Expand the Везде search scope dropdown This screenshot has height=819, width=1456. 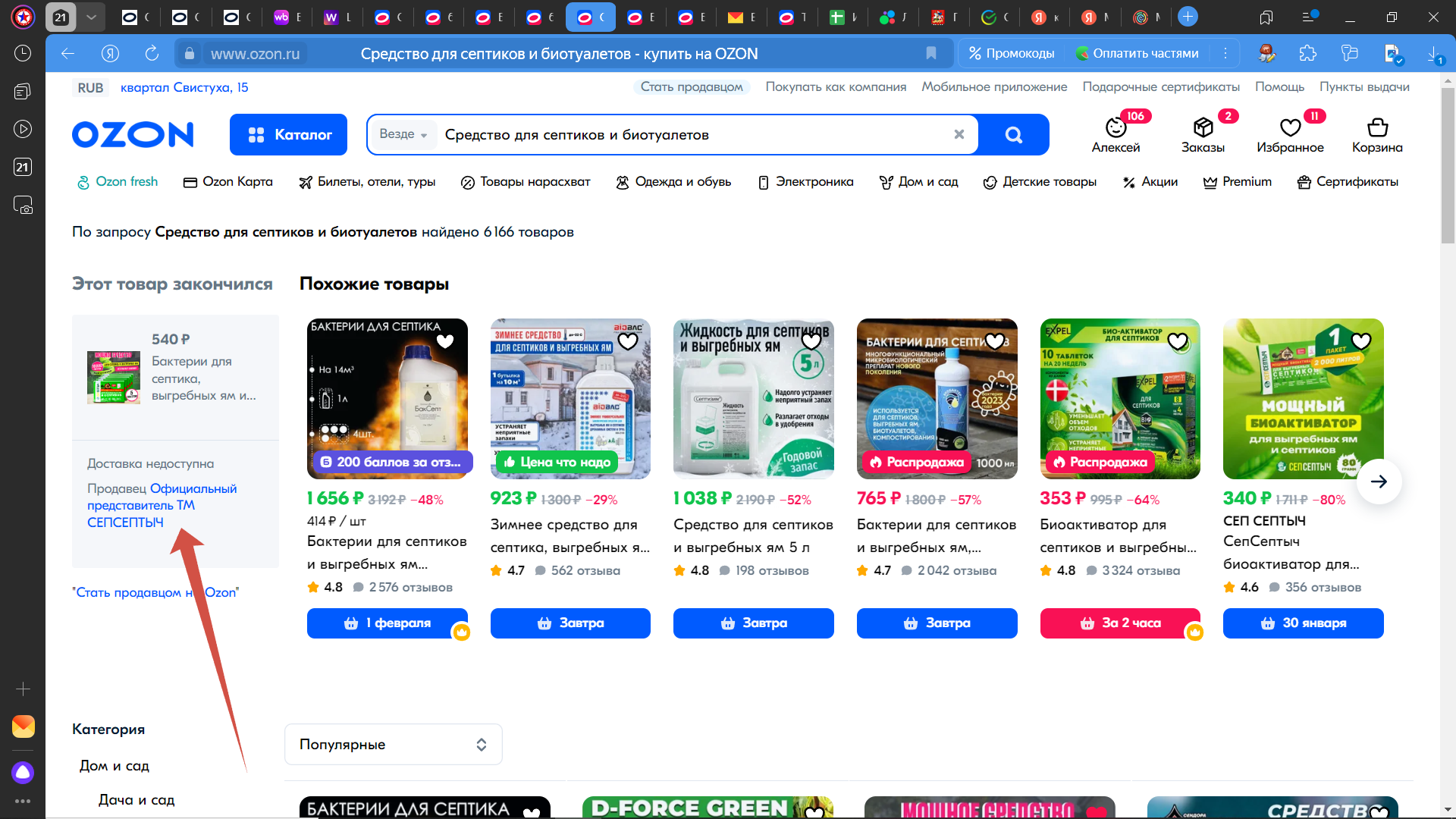pyautogui.click(x=403, y=134)
